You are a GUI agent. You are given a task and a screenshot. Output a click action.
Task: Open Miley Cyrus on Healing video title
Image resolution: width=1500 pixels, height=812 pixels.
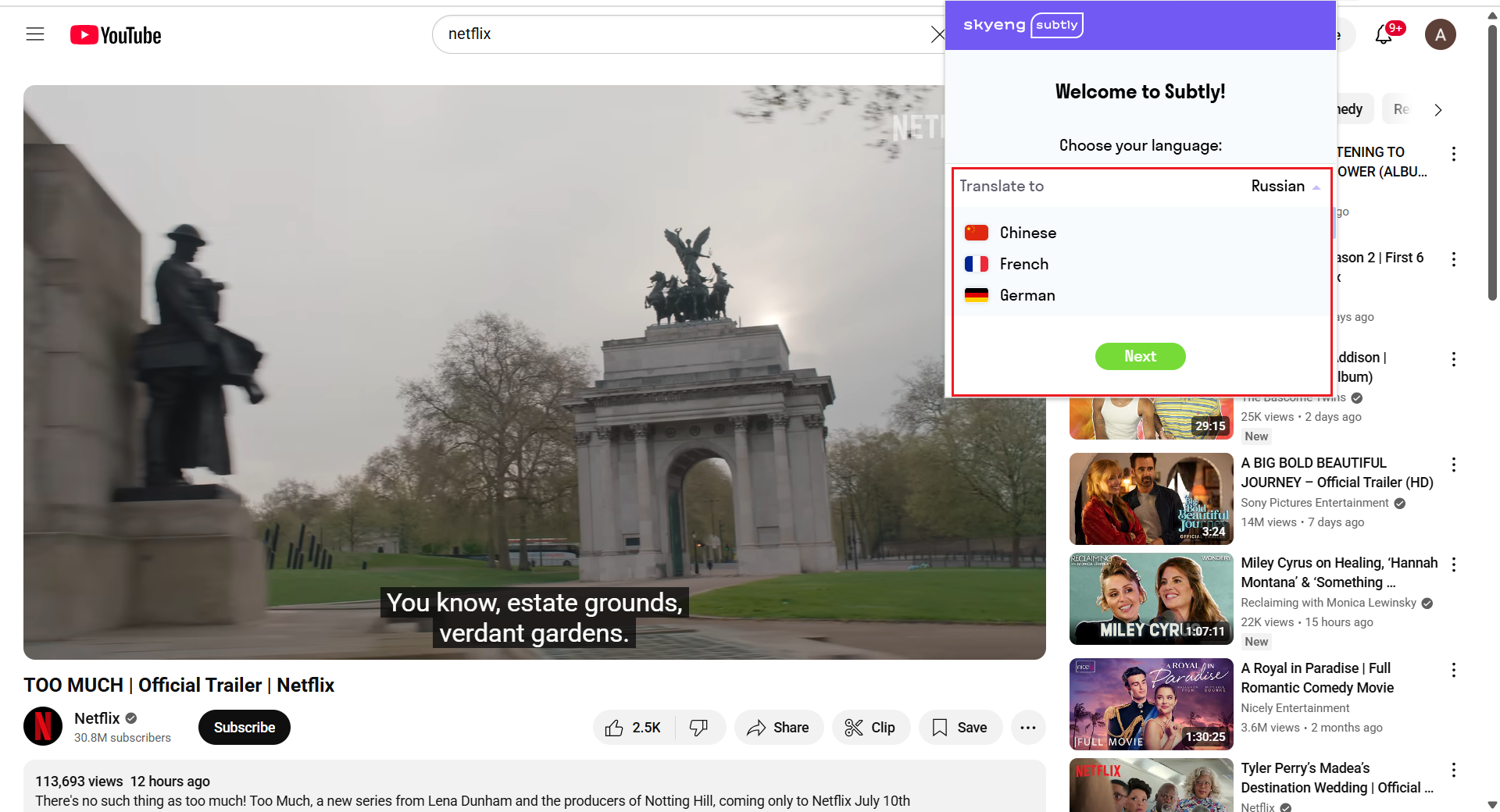point(1339,573)
